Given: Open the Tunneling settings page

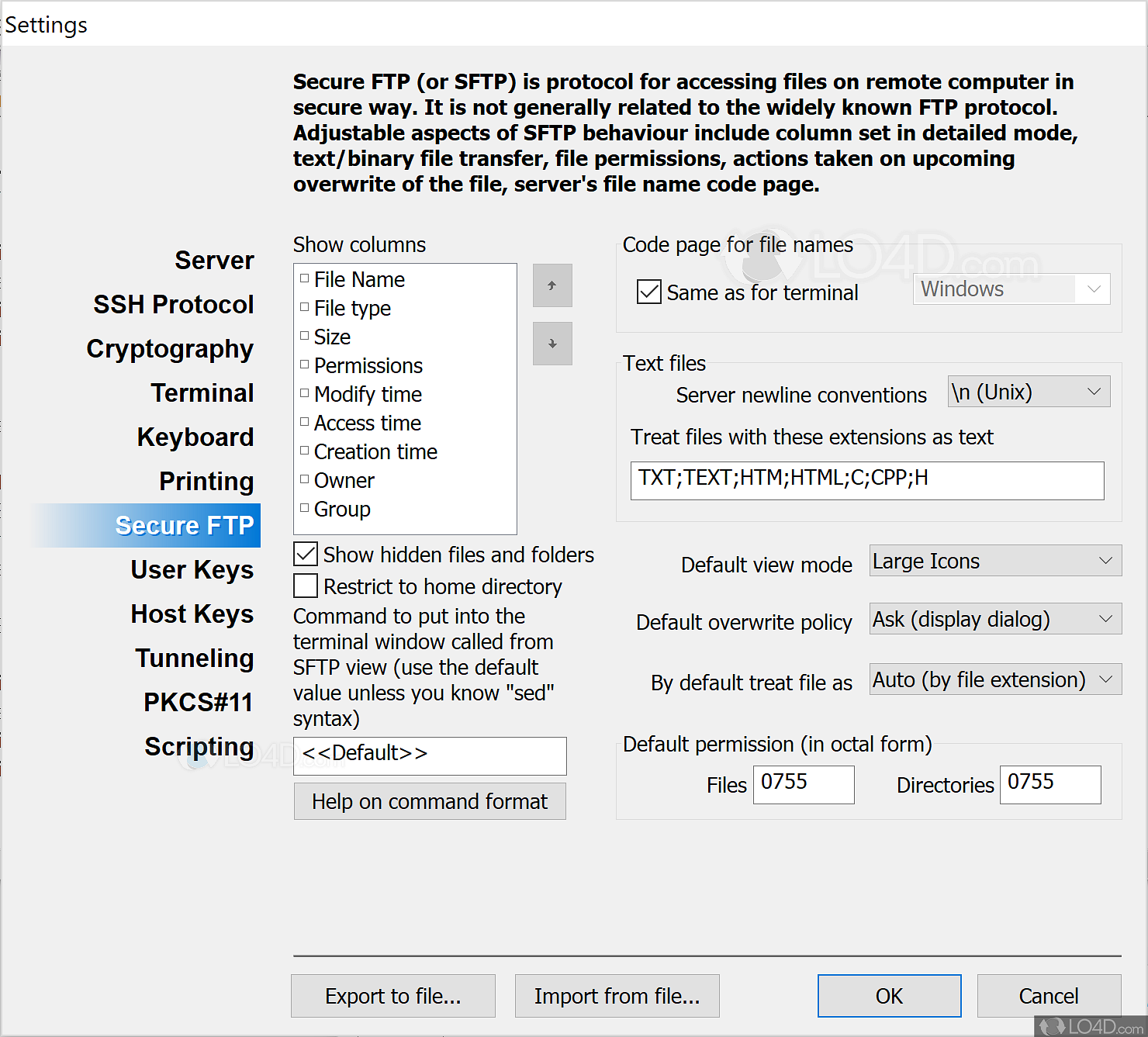Looking at the screenshot, I should click(195, 658).
